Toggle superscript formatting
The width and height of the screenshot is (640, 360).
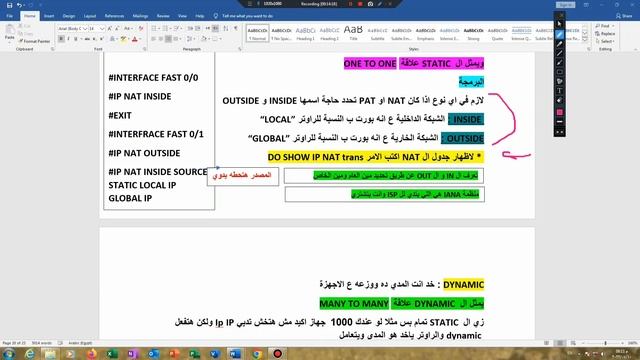coord(102,39)
